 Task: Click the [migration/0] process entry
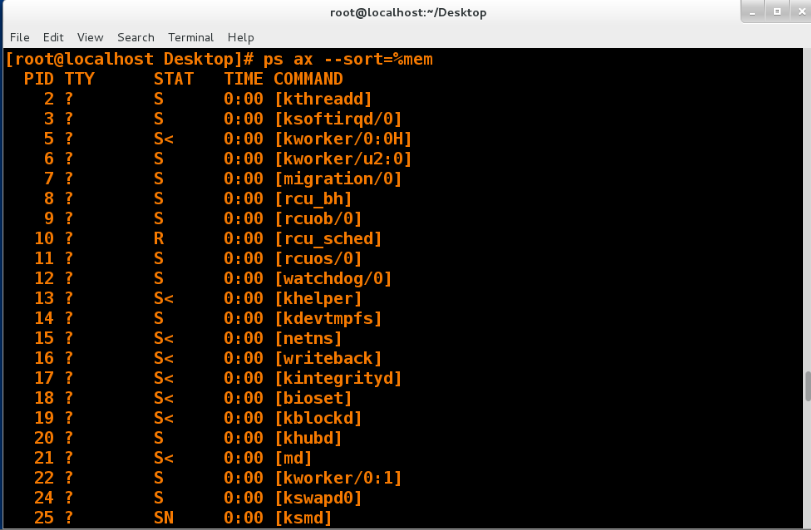338,179
